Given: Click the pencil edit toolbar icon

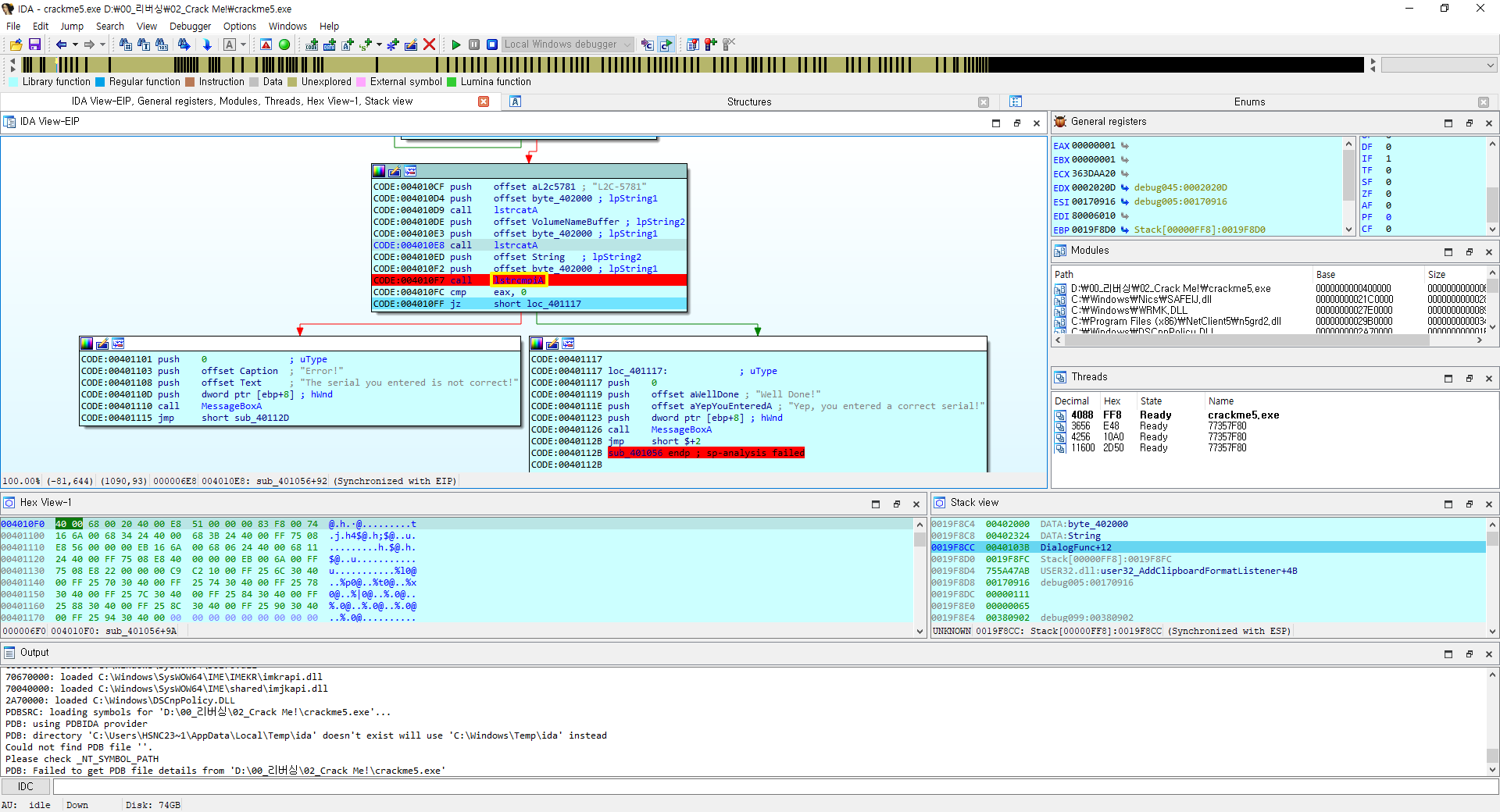Looking at the screenshot, I should 411,45.
